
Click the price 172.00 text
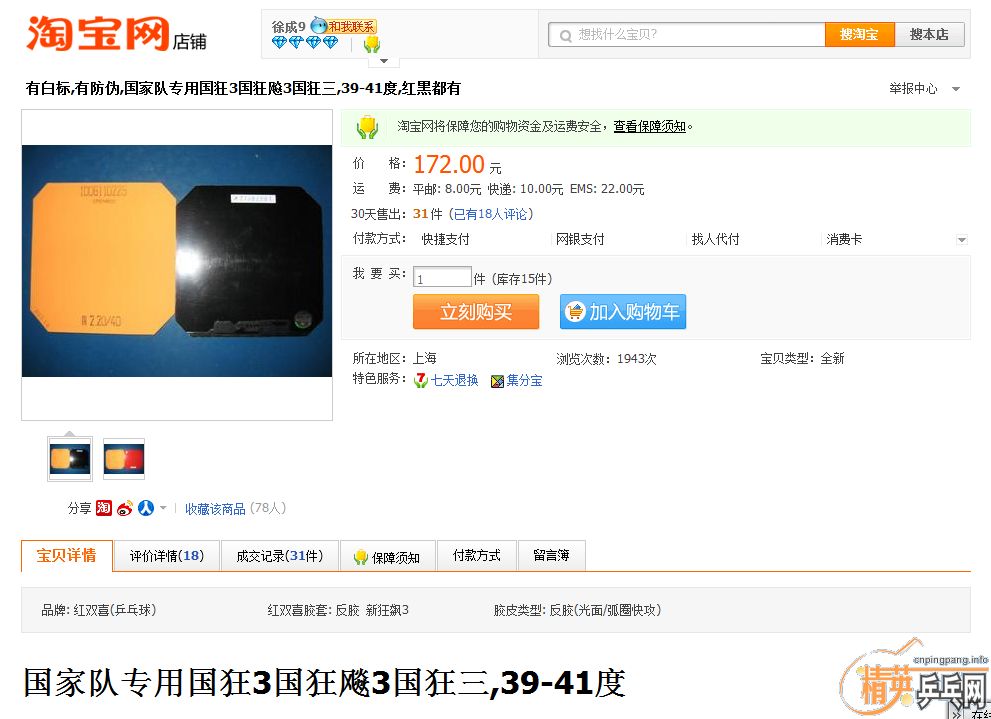coord(449,165)
